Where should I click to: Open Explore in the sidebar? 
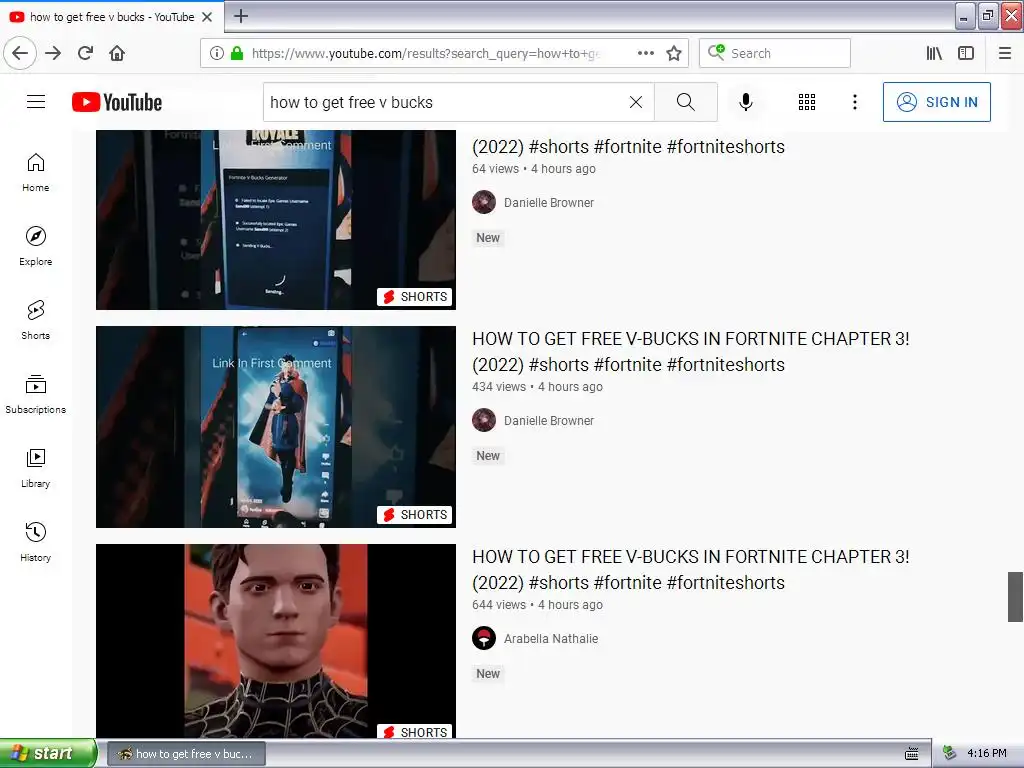point(36,247)
